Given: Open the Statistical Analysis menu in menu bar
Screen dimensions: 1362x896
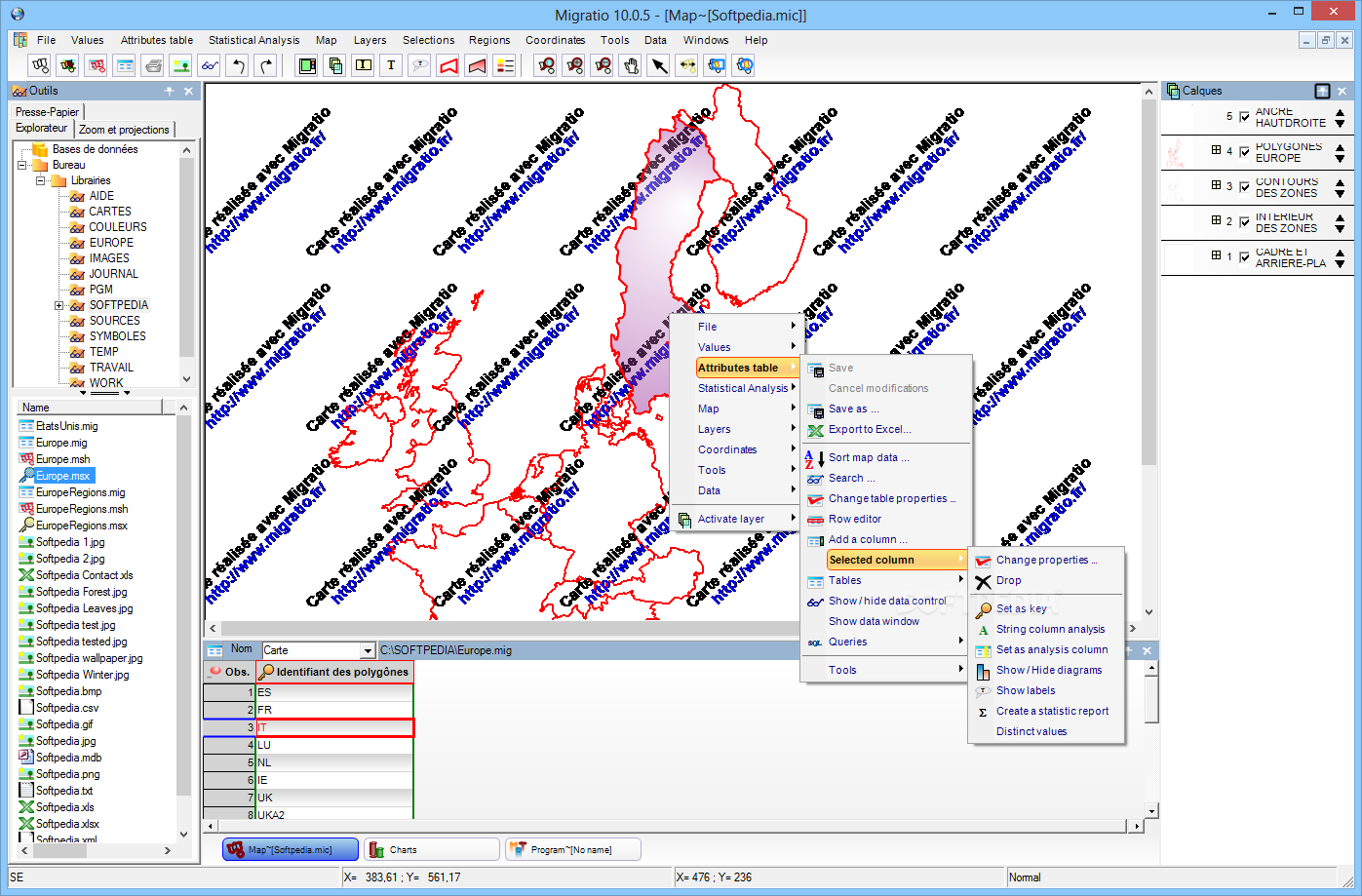Looking at the screenshot, I should [253, 40].
